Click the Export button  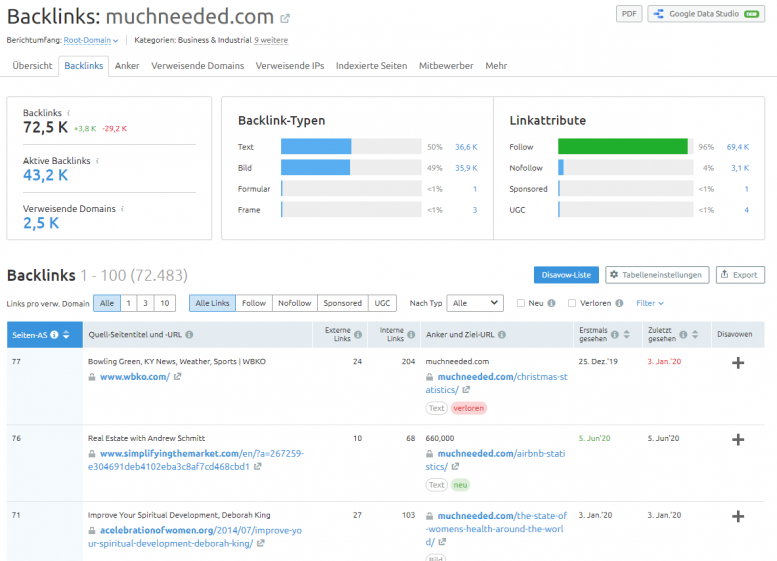pos(740,275)
